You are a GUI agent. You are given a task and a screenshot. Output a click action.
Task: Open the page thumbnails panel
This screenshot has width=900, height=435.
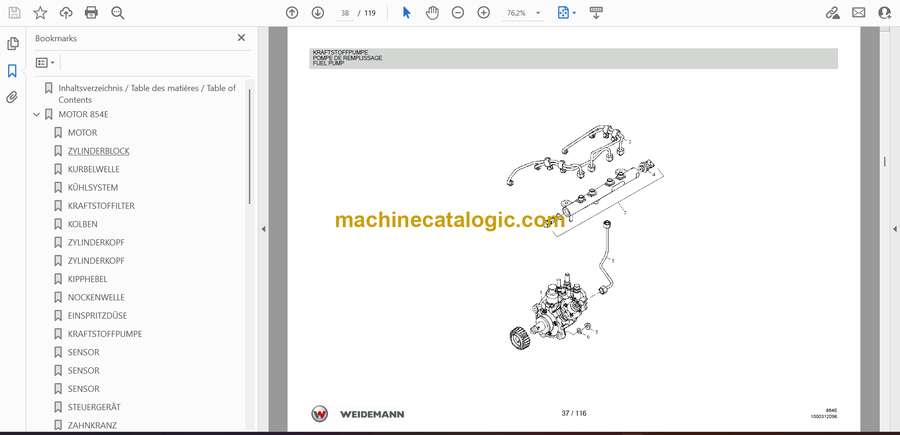[x=12, y=44]
